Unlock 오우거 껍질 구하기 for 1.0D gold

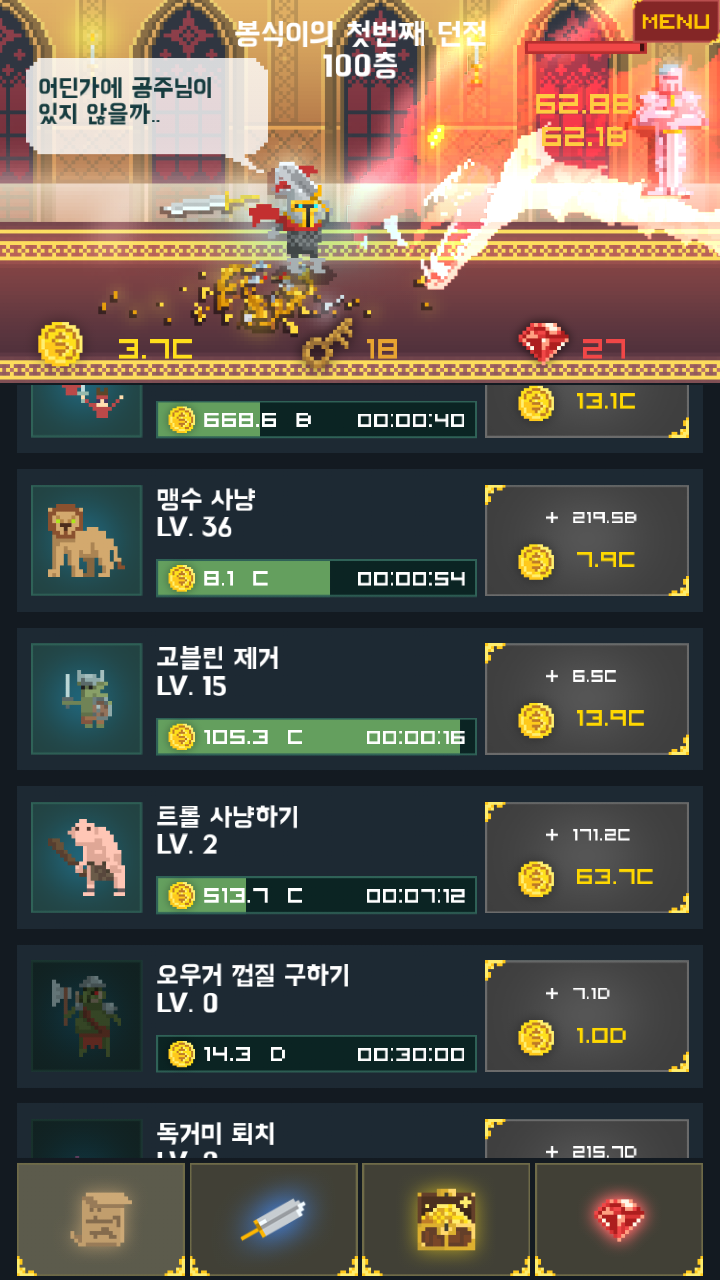587,1016
